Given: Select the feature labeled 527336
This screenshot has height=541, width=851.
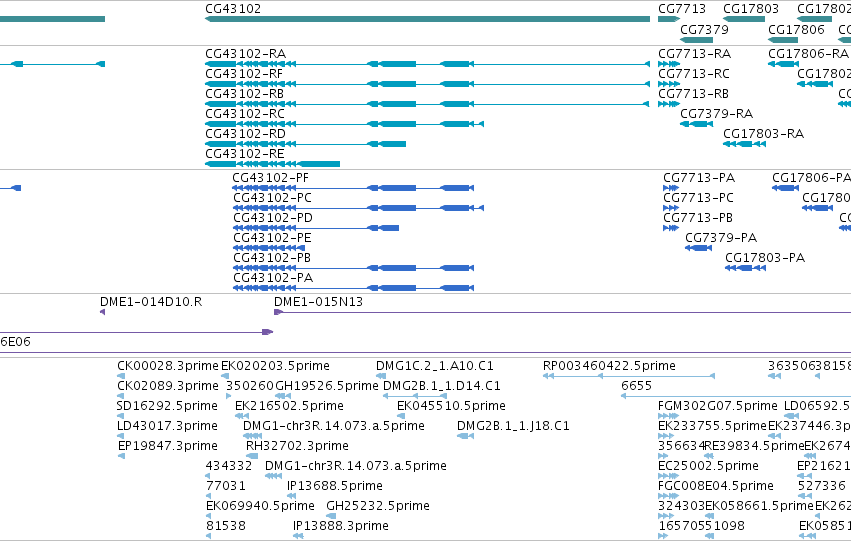Looking at the screenshot, I should tap(822, 486).
